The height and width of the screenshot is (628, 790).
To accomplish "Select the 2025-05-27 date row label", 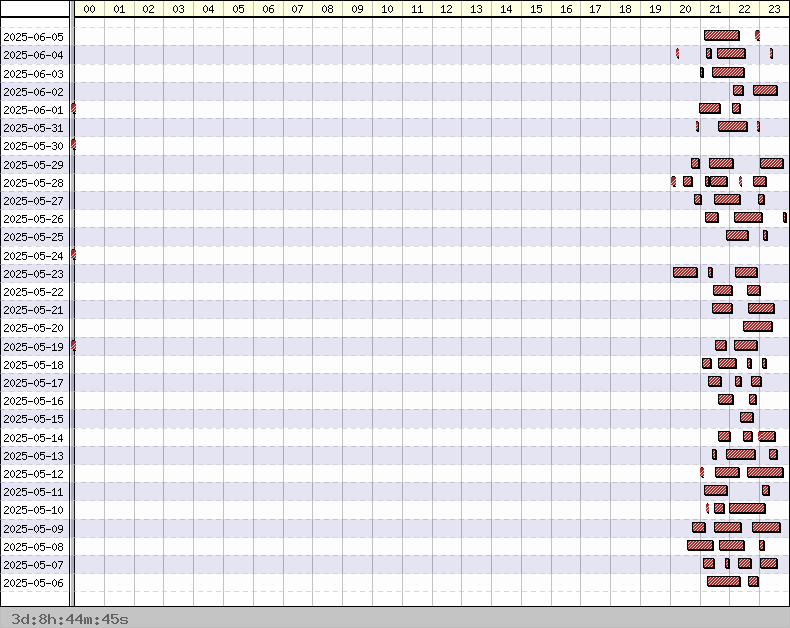I will (34, 201).
